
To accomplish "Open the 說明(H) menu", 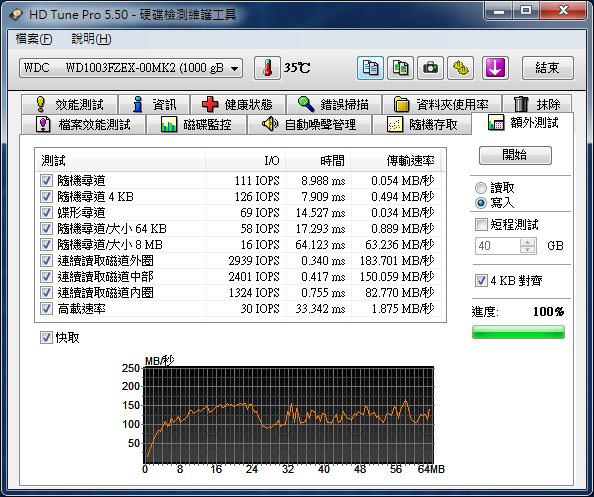I will (x=91, y=39).
